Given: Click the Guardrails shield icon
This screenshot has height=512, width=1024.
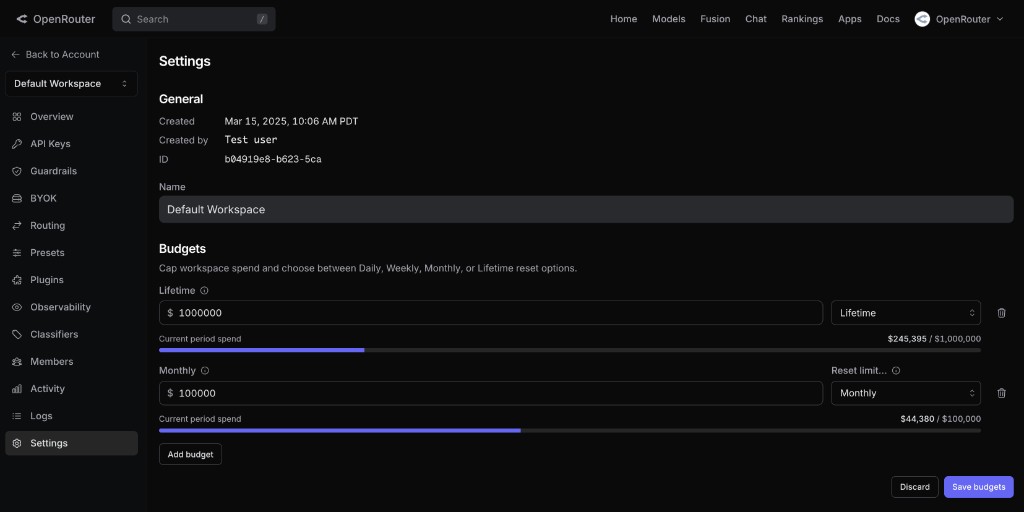Looking at the screenshot, I should pos(17,171).
